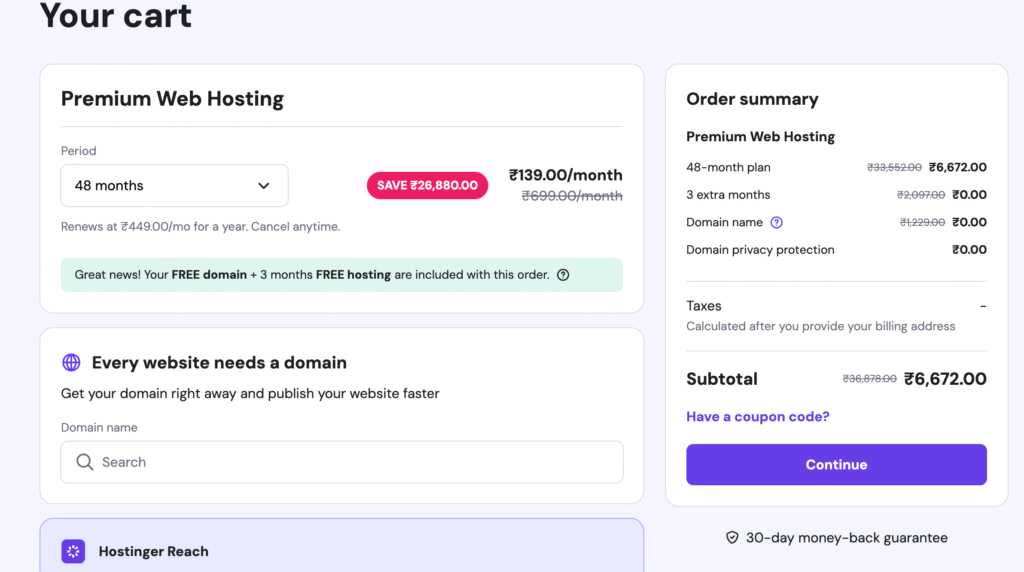Click the Hostinger Reach logo icon
Screen dimensions: 1024x572
coord(73,551)
